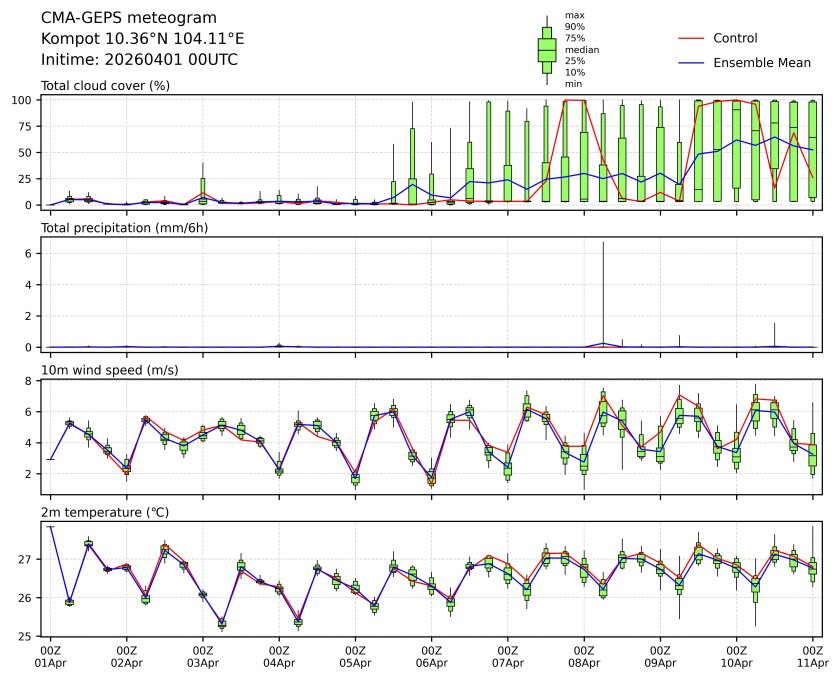Image resolution: width=840 pixels, height=680 pixels.
Task: Click the 'Total cloud cover (%)' panel title
Action: click(105, 85)
